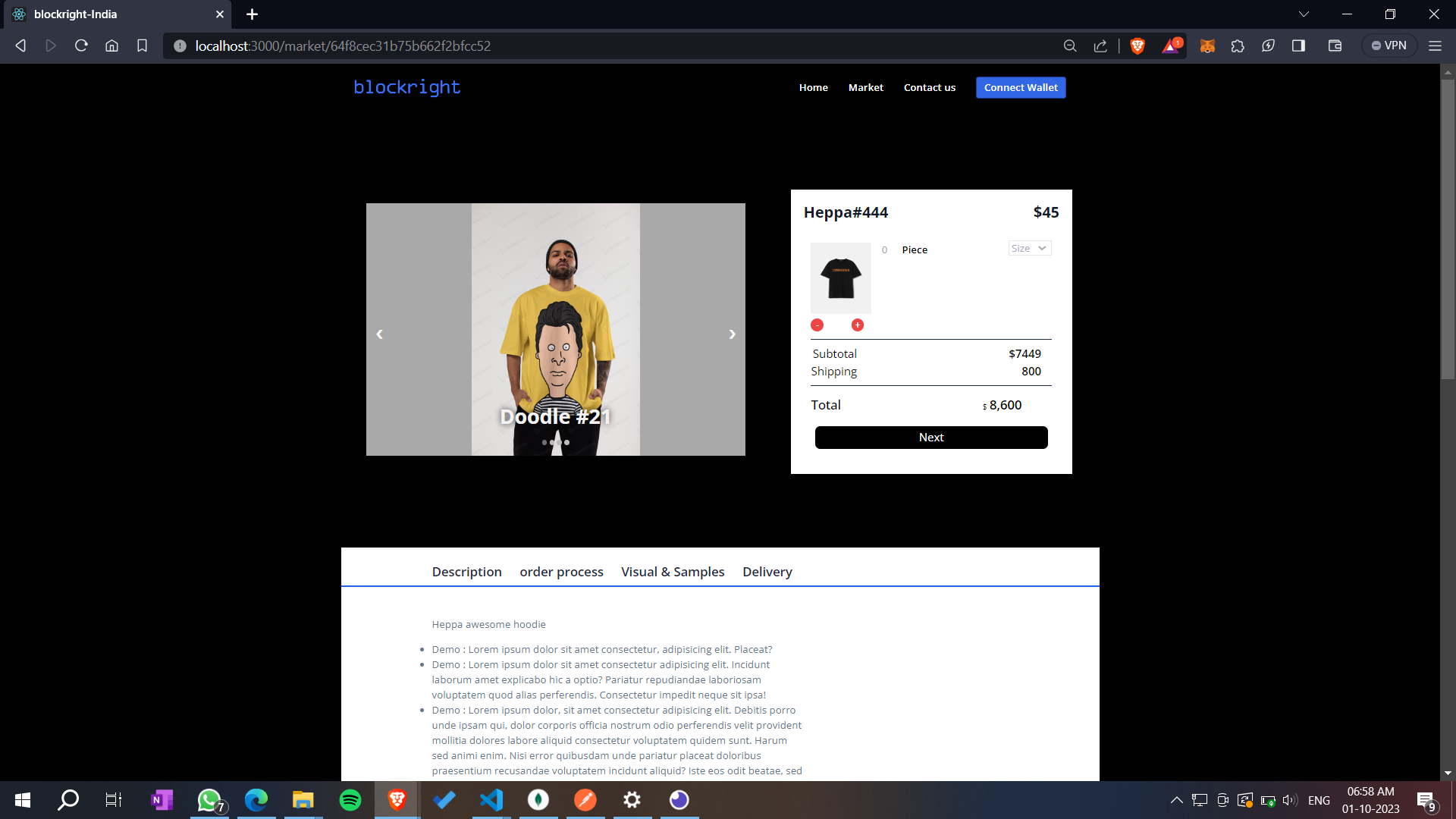Bookmark this page icon
Image resolution: width=1456 pixels, height=819 pixels.
coord(142,46)
